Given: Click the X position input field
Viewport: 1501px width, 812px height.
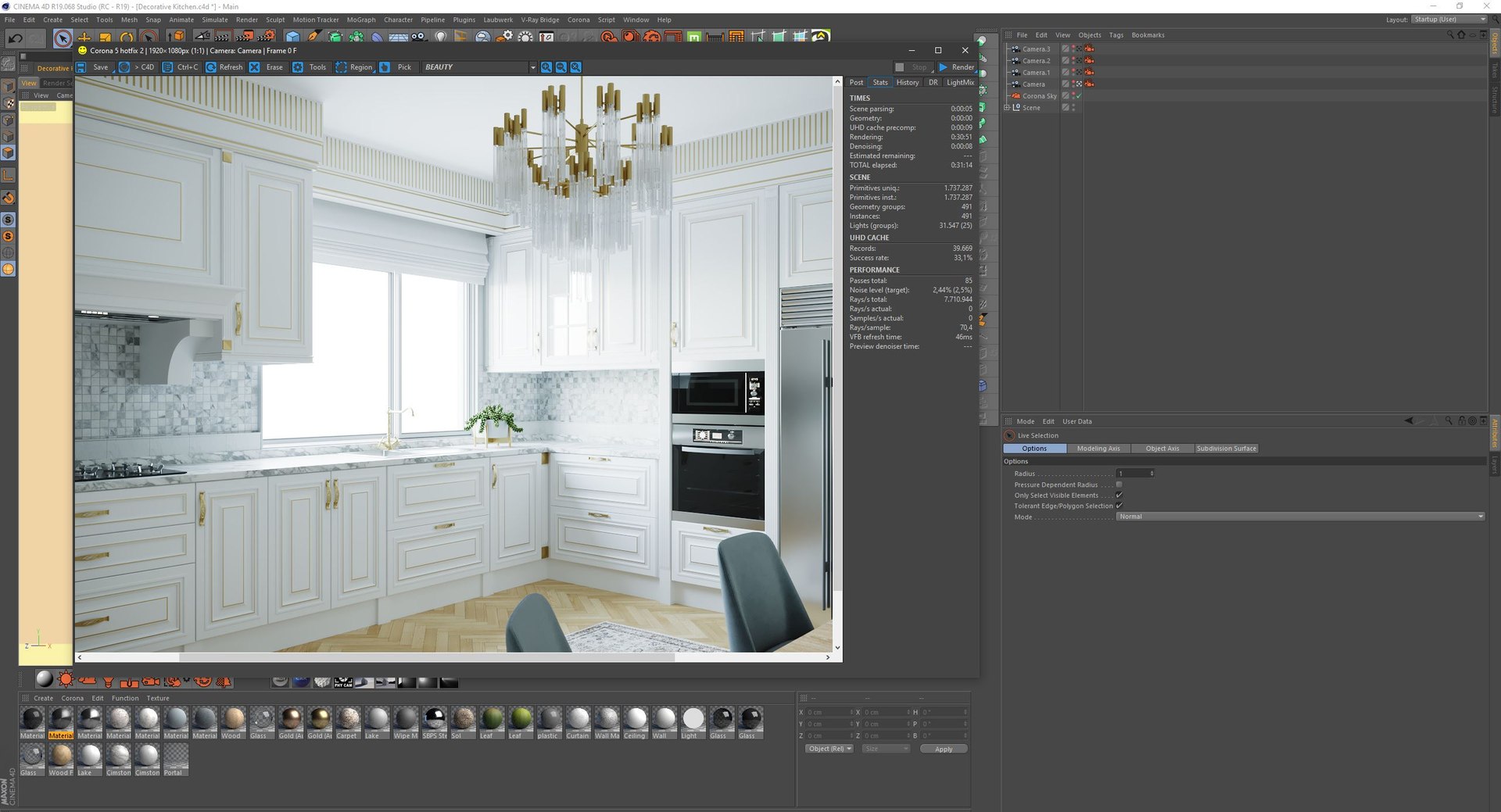Looking at the screenshot, I should click(829, 712).
